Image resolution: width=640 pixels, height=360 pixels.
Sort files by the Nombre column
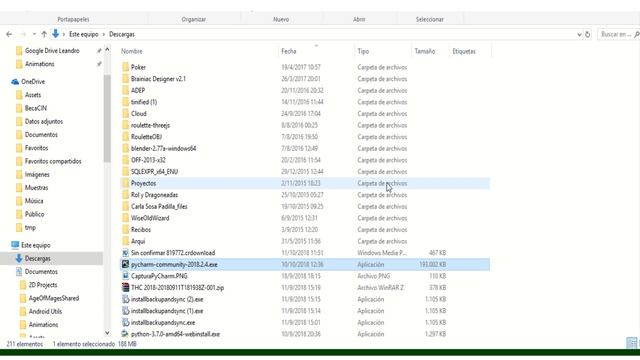click(x=132, y=51)
